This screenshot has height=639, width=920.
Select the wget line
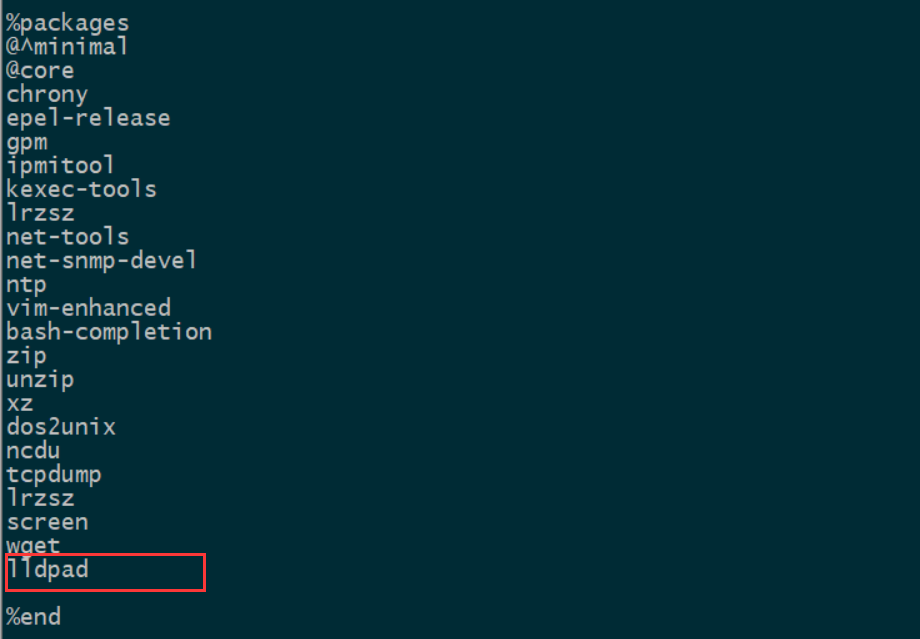[33, 546]
